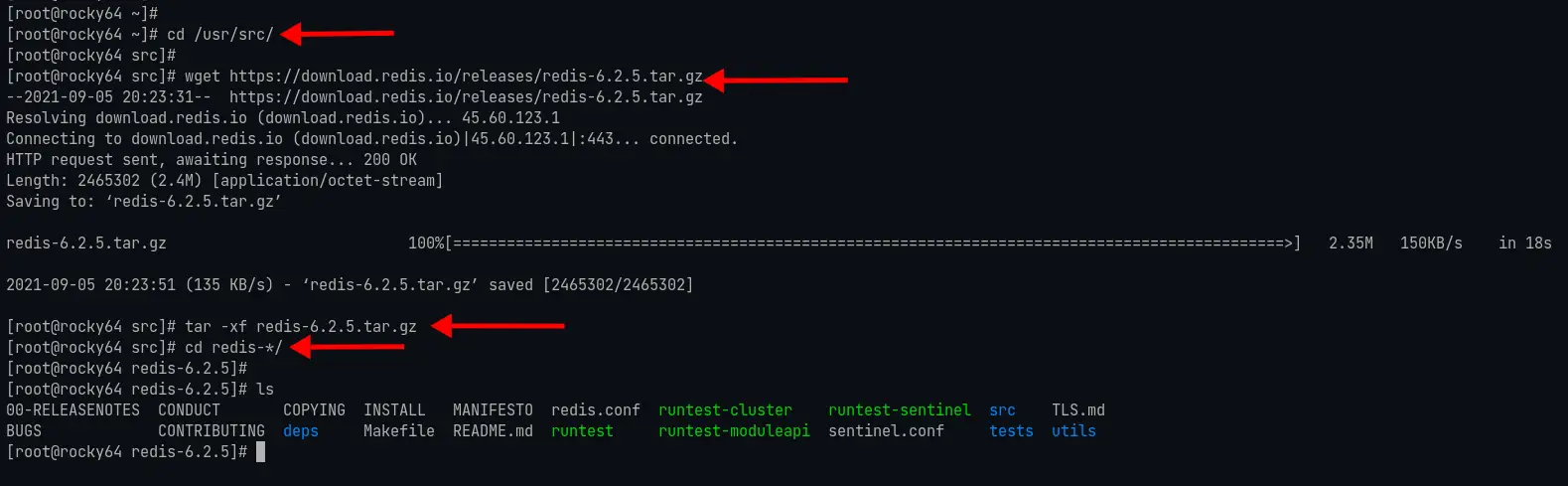Click the redis.conf file name
This screenshot has width=1568, height=486.
(x=596, y=410)
